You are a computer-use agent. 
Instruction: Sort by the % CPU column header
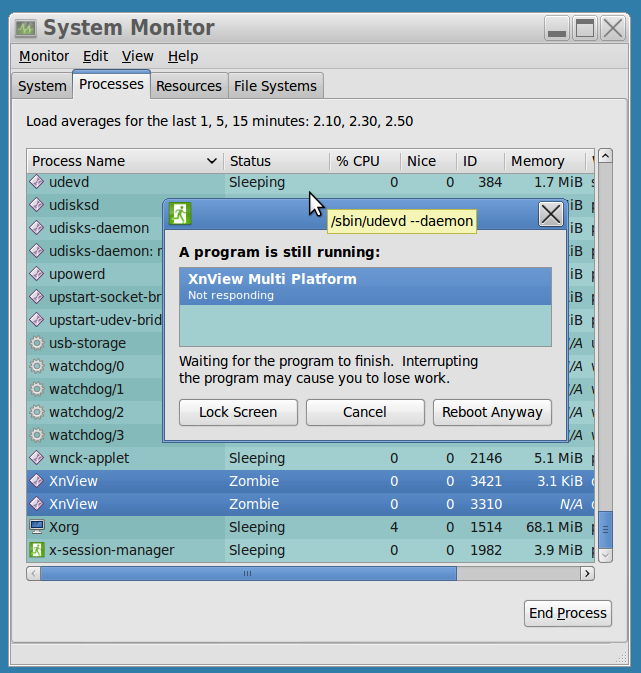tap(365, 161)
